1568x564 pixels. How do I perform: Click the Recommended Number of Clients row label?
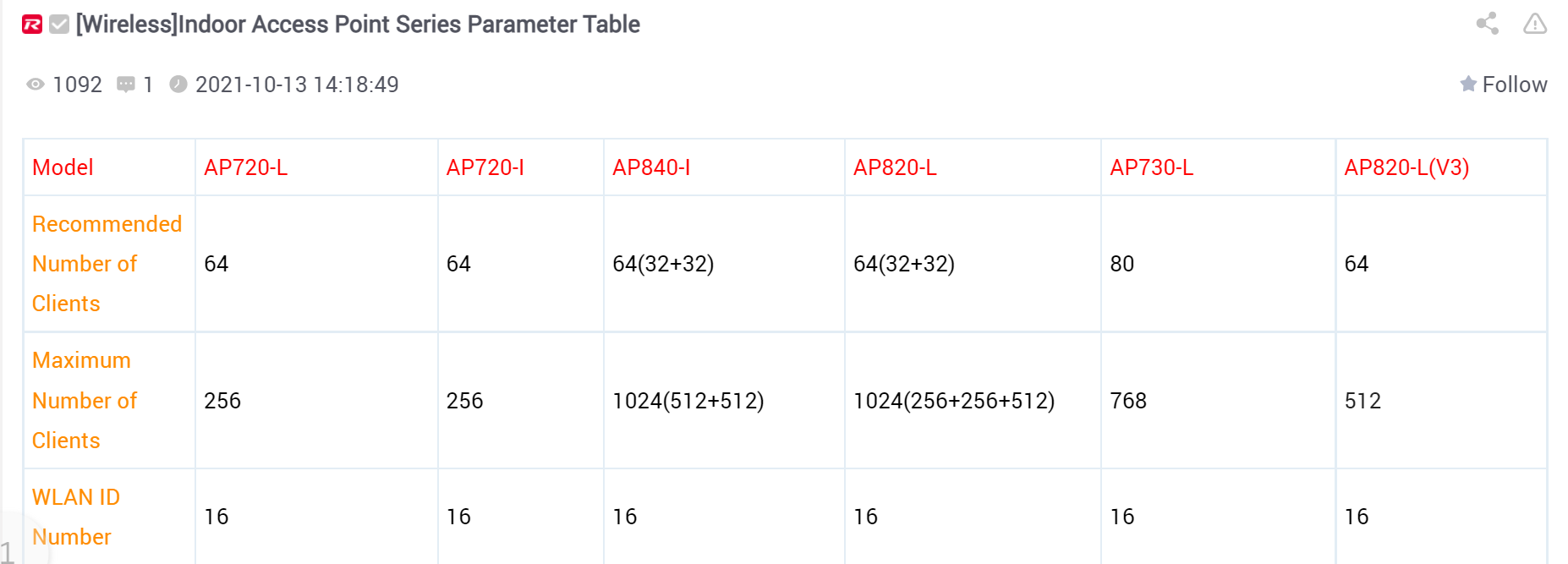tap(107, 264)
